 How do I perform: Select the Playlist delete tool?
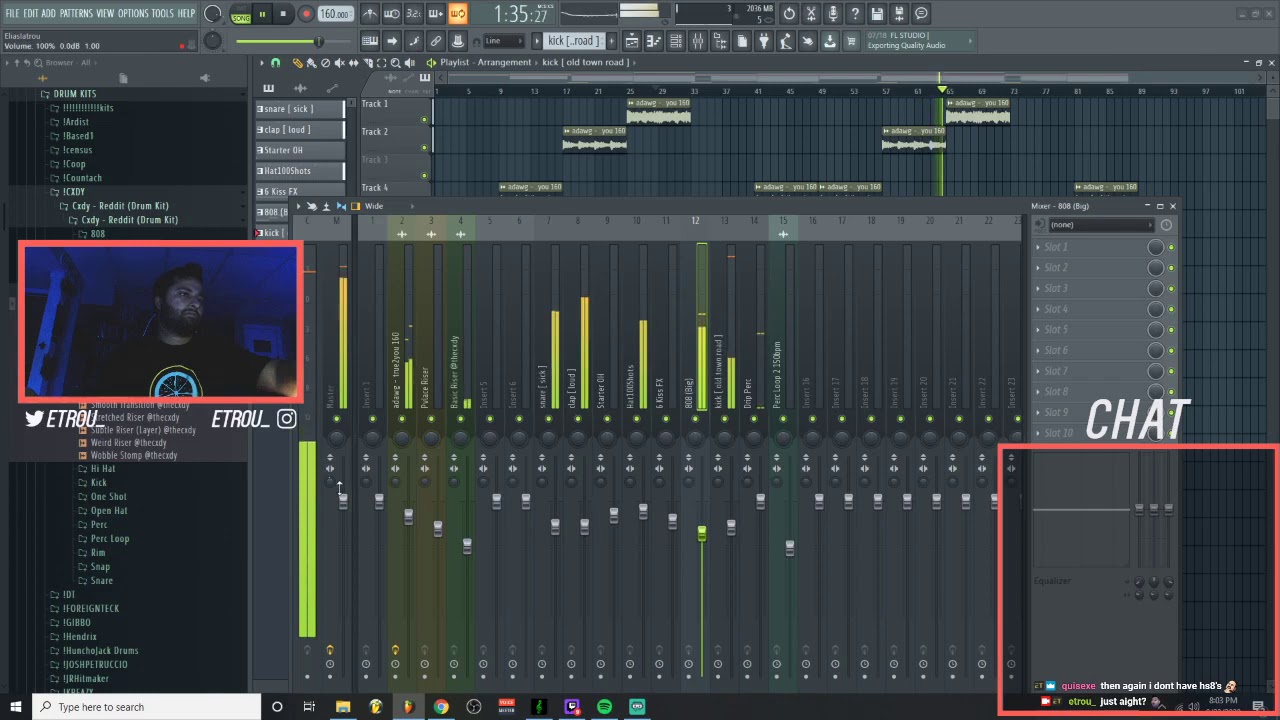click(x=325, y=63)
